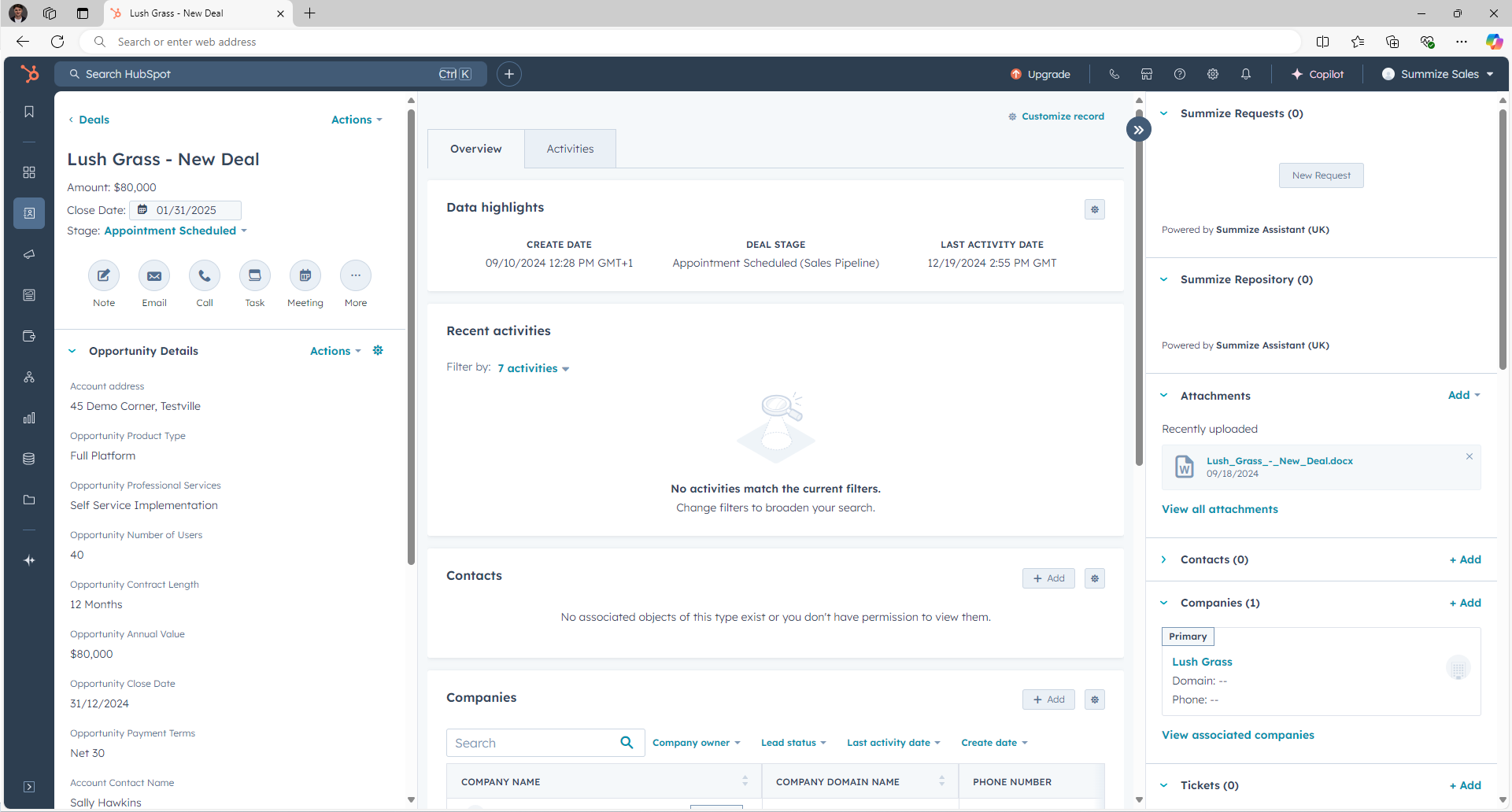Open Data highlights settings gear
The image size is (1512, 812).
point(1095,209)
